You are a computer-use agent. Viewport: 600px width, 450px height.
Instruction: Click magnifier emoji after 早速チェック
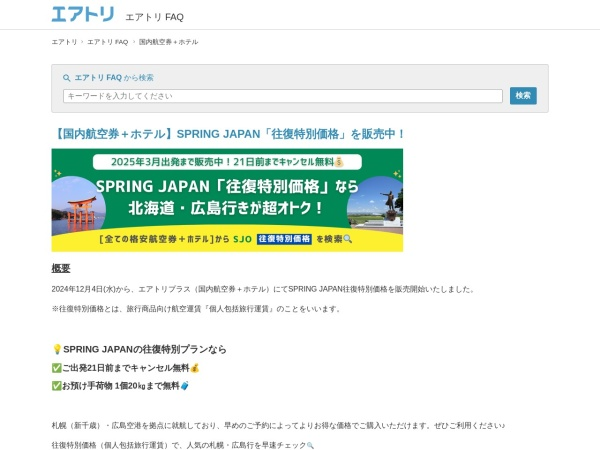click(x=310, y=445)
